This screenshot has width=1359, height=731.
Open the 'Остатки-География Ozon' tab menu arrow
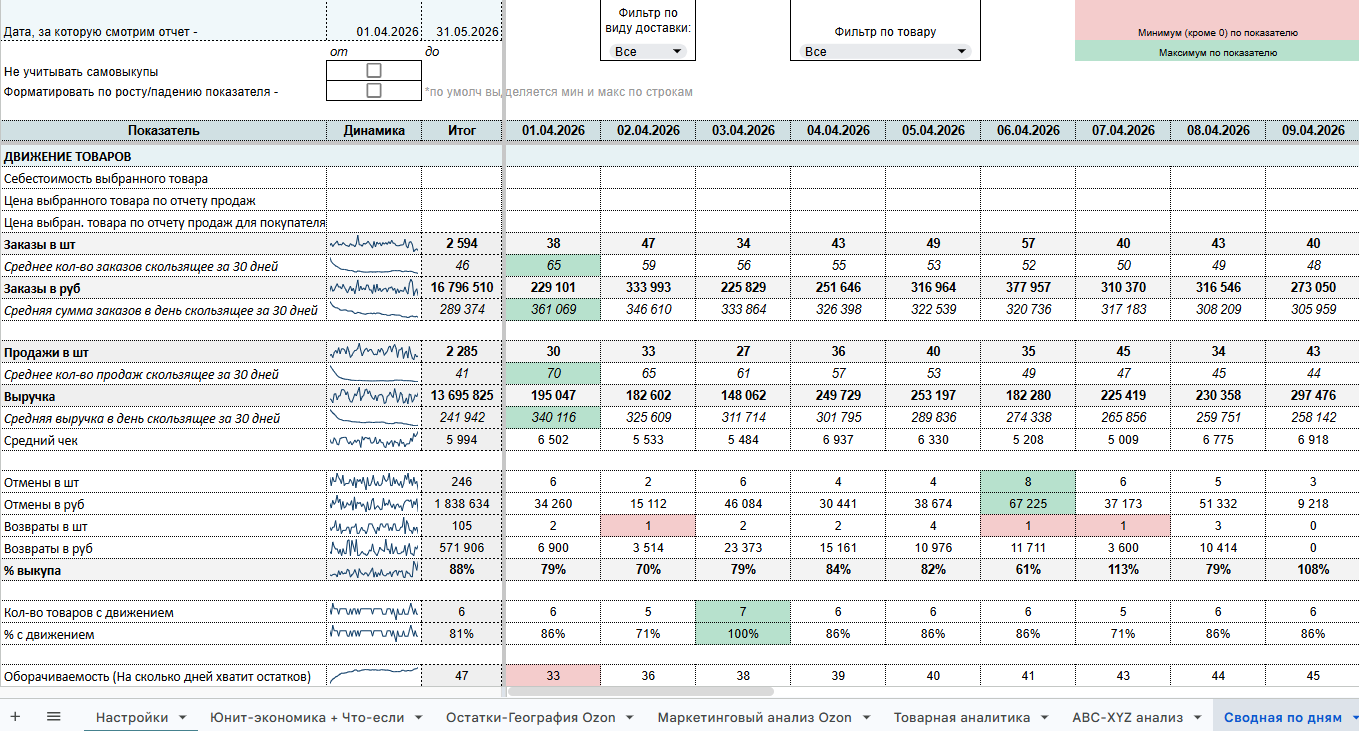click(x=630, y=717)
